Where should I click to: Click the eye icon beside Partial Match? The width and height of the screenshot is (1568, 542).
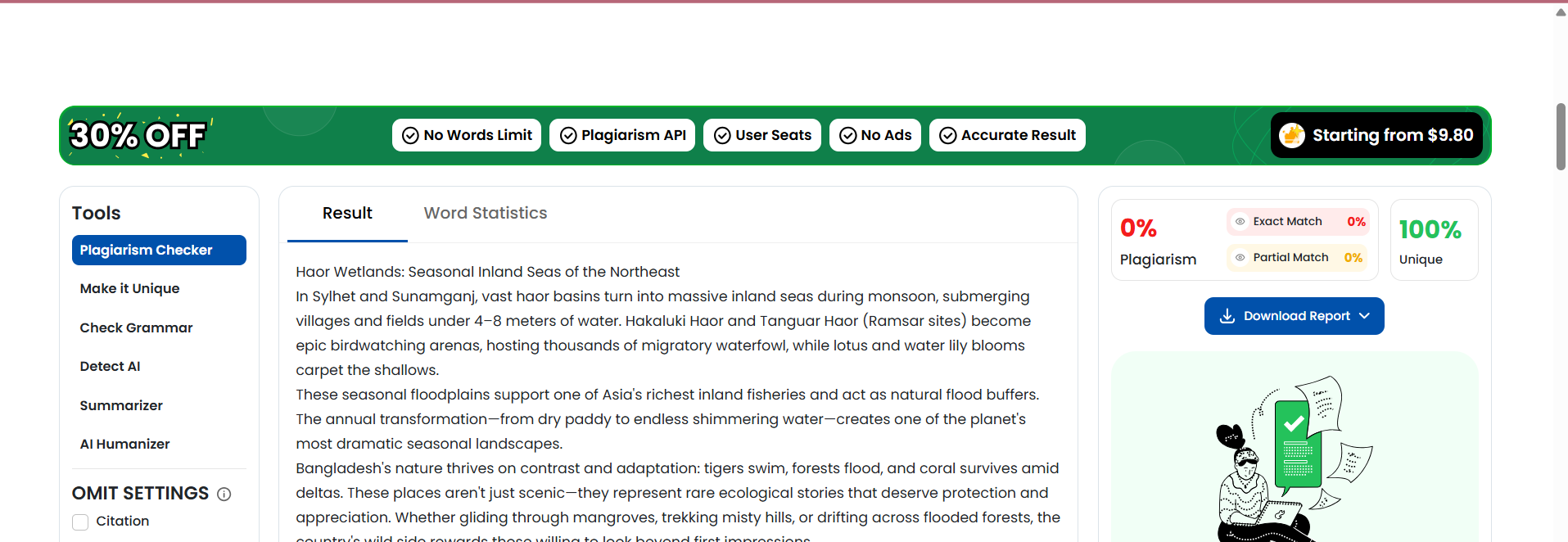[x=1240, y=258]
